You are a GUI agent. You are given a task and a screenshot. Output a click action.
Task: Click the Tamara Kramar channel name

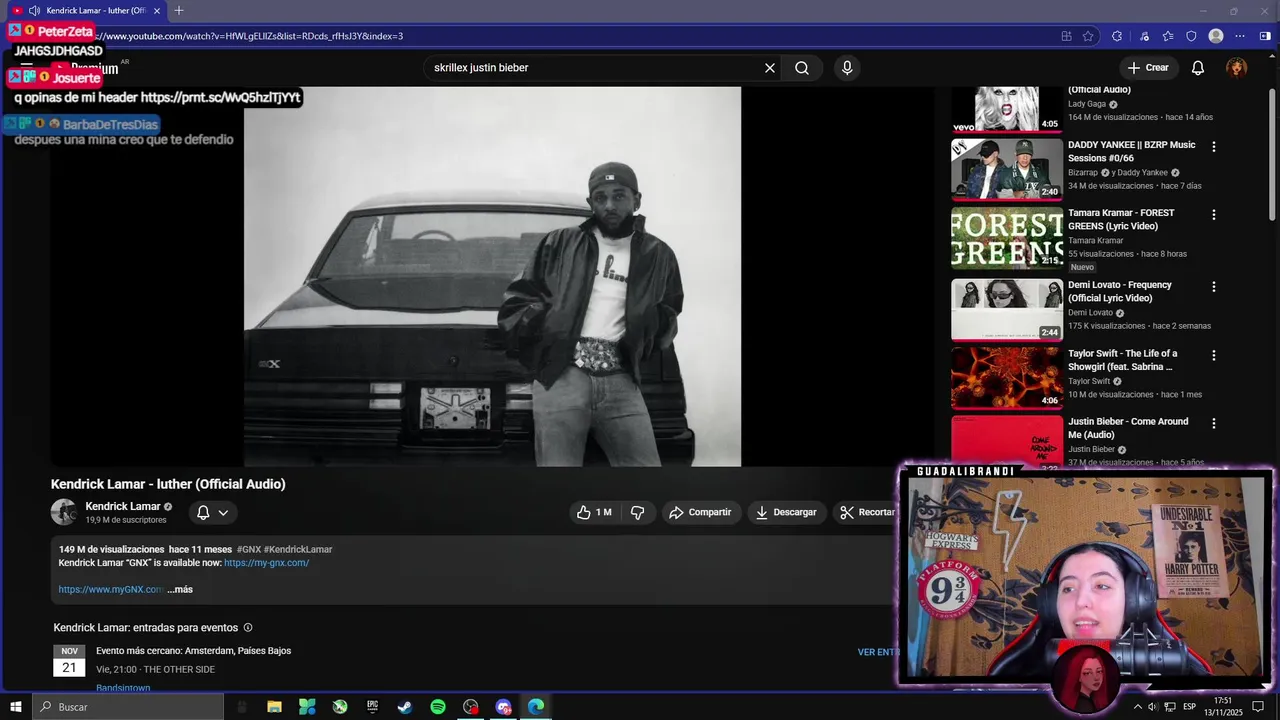coord(1095,240)
